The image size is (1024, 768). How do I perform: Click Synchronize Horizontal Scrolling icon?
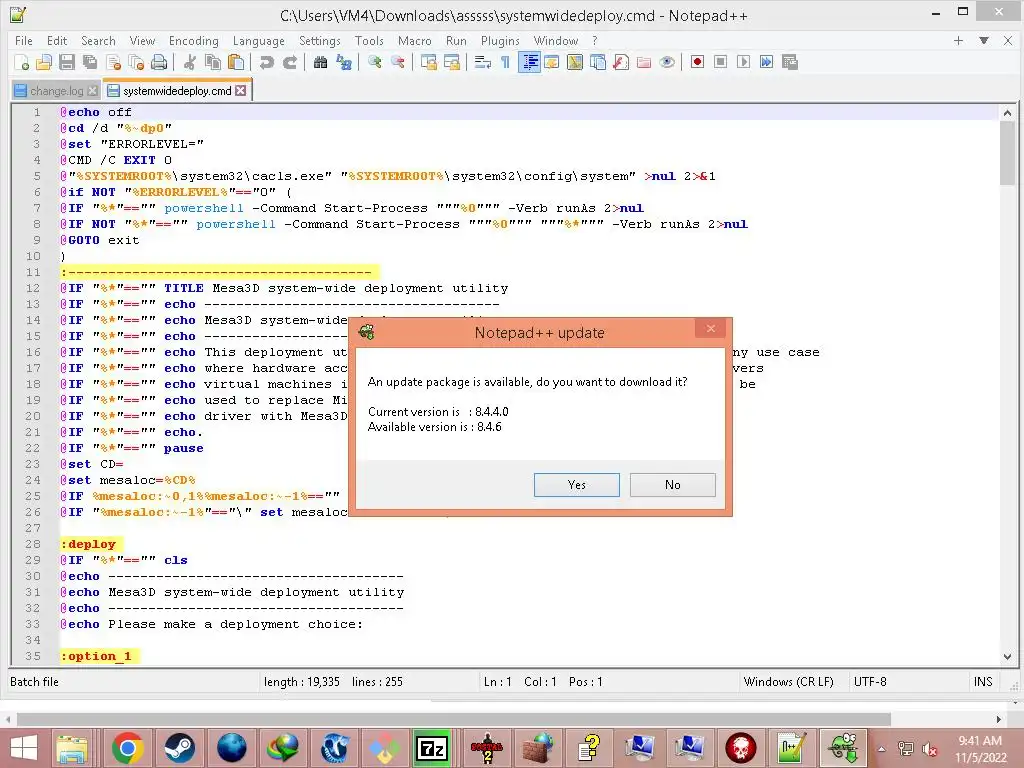[451, 62]
